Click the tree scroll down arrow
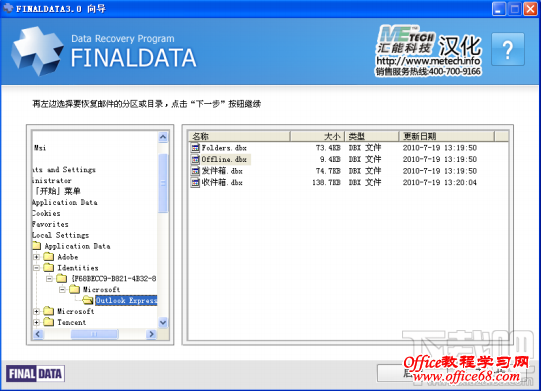 pos(163,322)
